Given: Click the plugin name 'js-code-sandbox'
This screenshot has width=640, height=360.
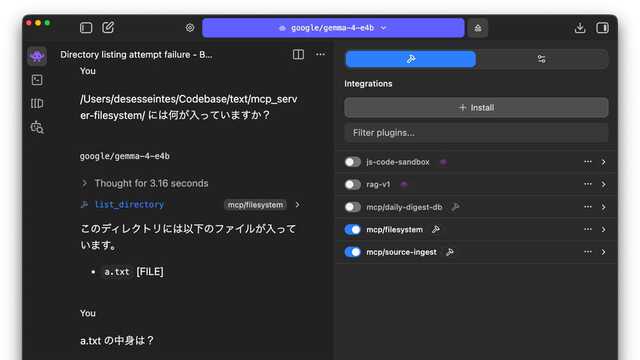Looking at the screenshot, I should [398, 162].
